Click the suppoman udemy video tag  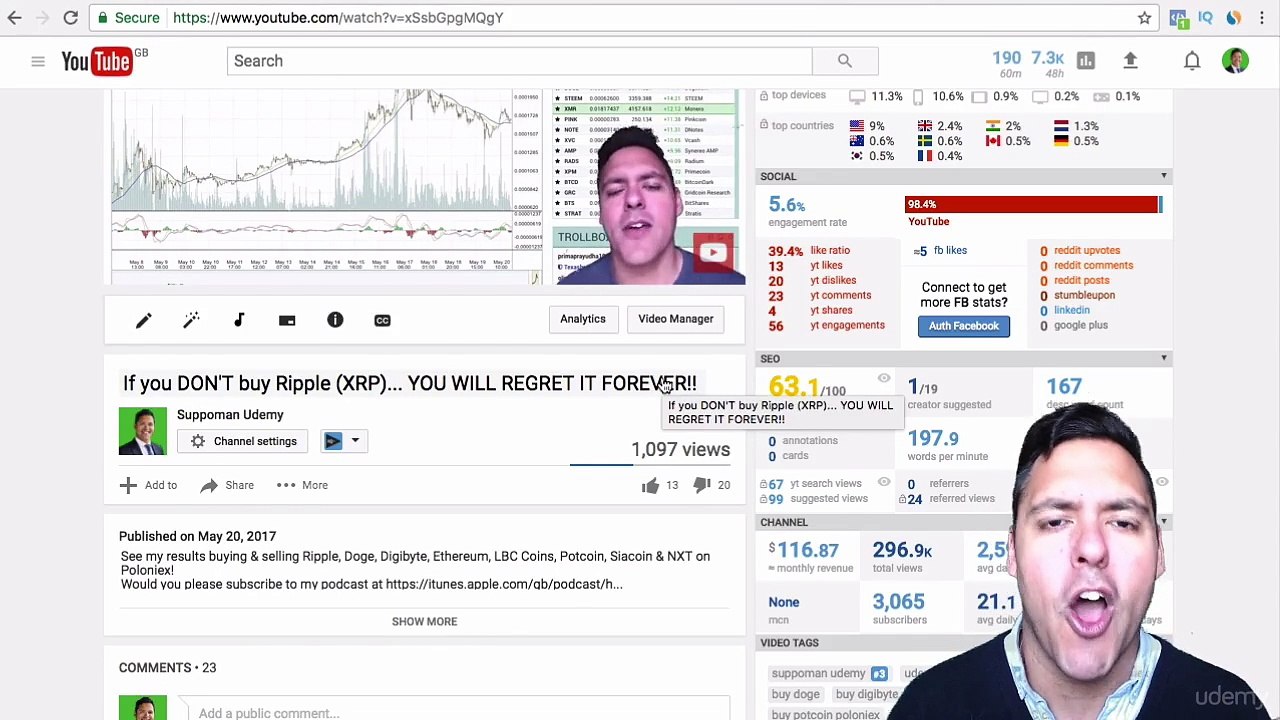(x=818, y=673)
